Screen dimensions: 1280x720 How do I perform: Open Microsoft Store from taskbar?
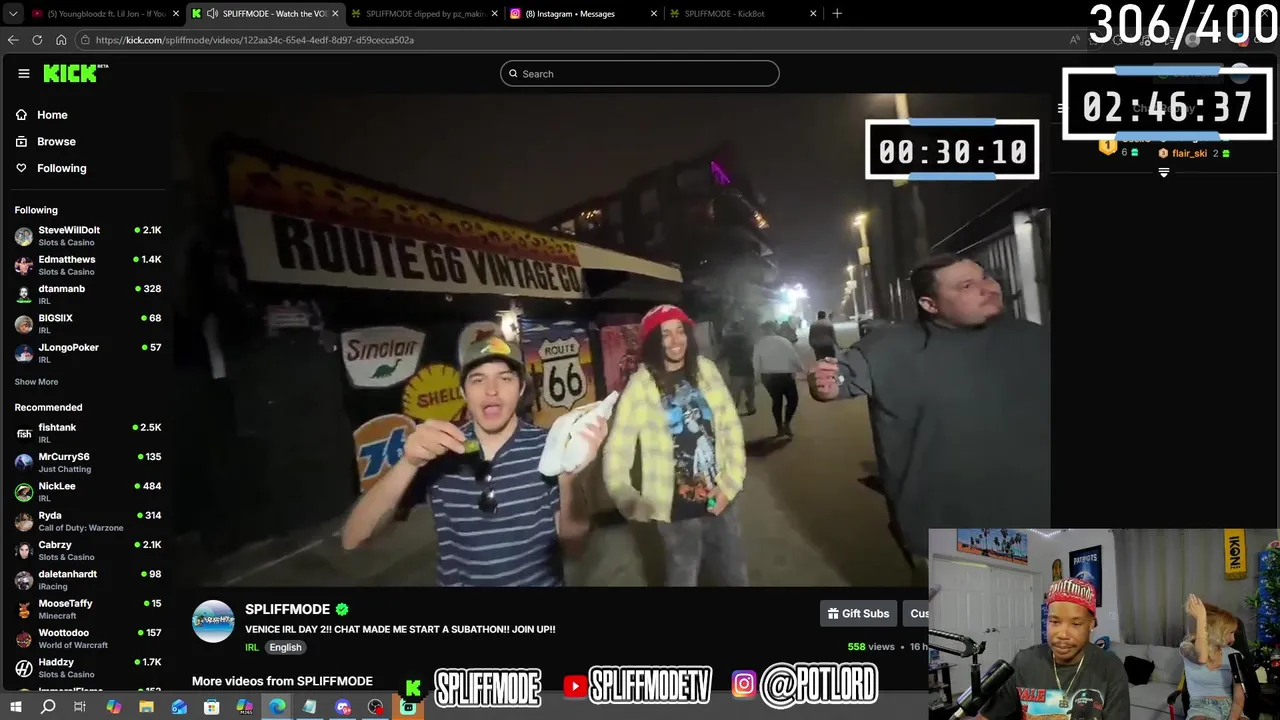(x=212, y=707)
